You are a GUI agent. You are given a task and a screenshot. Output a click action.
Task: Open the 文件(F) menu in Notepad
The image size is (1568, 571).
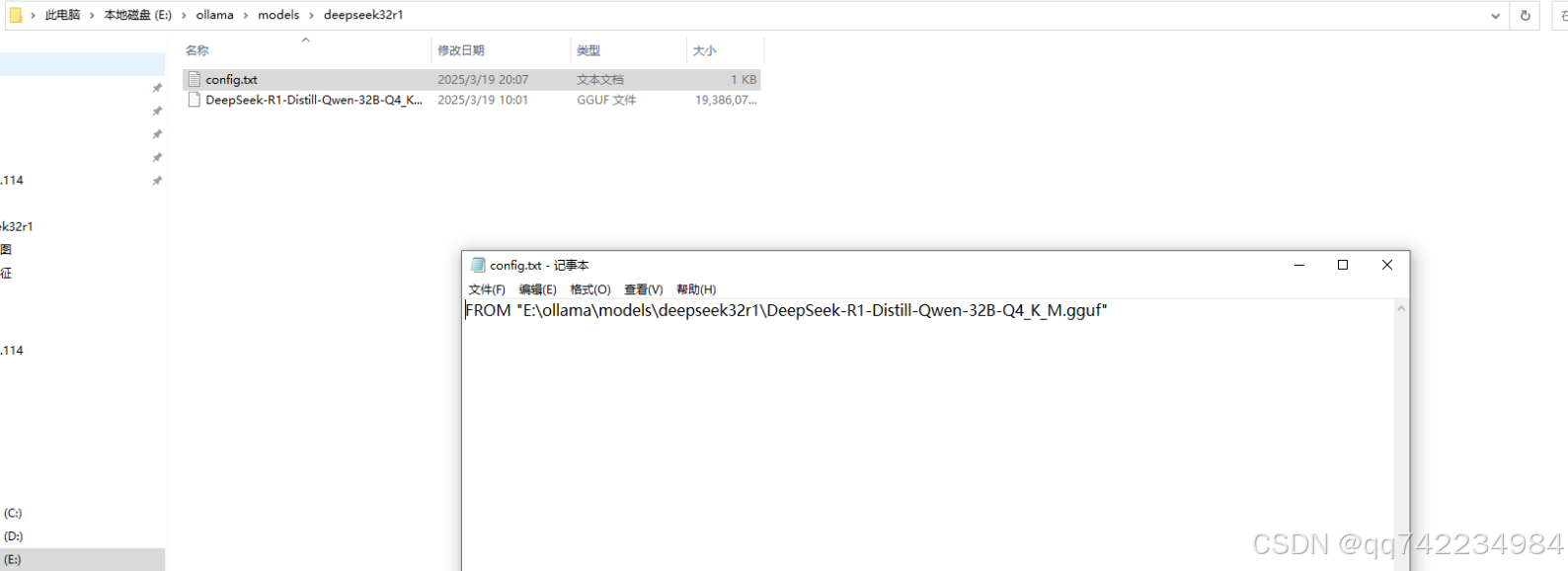487,289
